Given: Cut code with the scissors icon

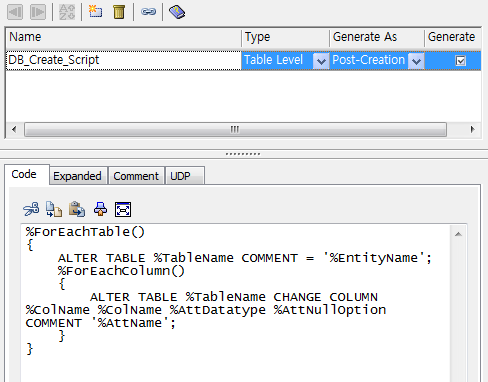Looking at the screenshot, I should tap(31, 209).
